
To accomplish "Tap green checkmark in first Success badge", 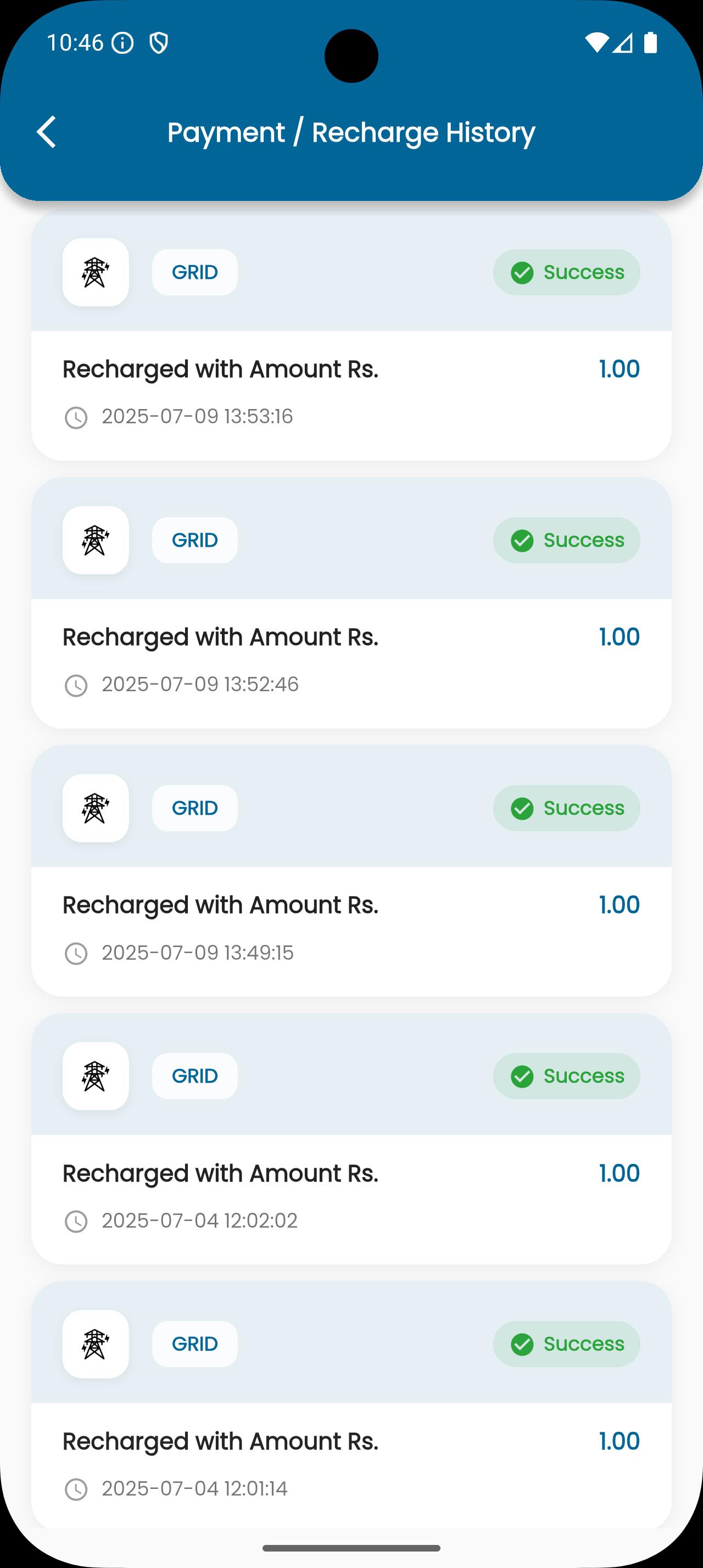I will 522,272.
